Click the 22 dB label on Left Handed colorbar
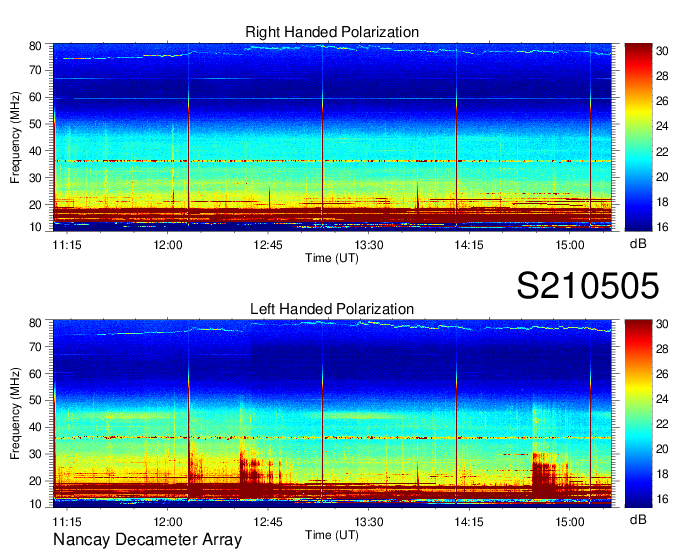680x552 pixels. point(662,424)
